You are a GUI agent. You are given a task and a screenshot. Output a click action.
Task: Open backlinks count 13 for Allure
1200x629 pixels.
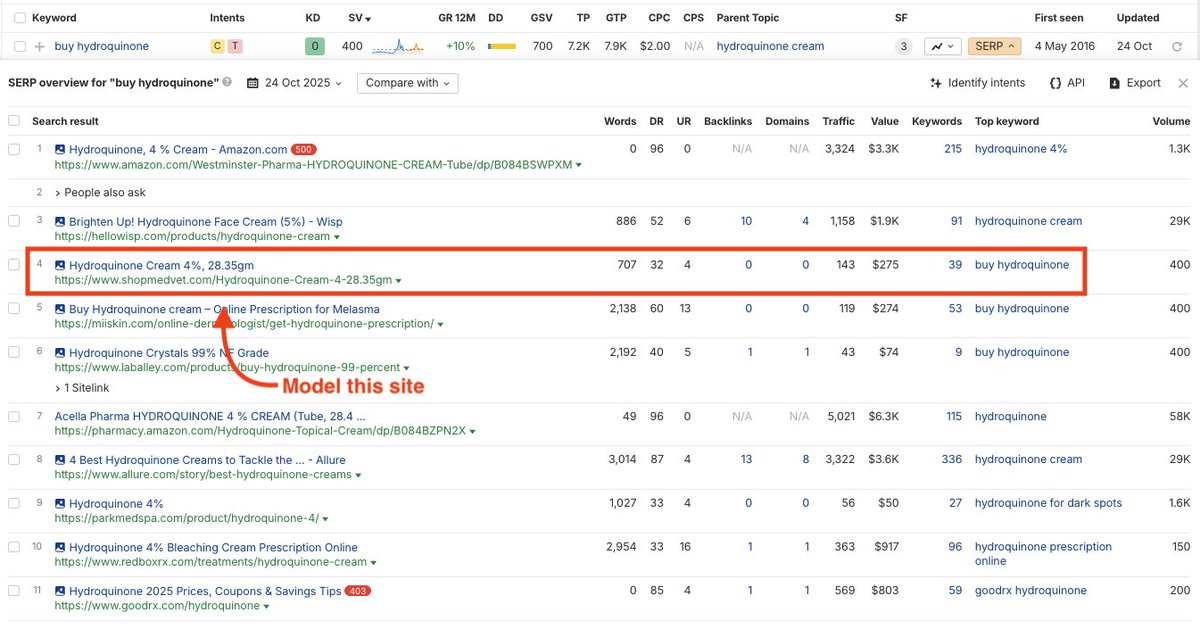tap(745, 459)
